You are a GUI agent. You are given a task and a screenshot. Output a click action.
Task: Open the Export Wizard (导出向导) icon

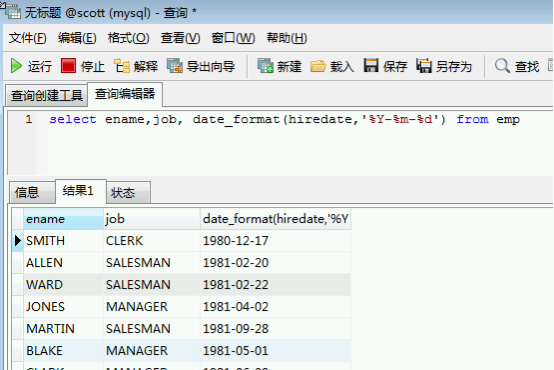point(175,66)
